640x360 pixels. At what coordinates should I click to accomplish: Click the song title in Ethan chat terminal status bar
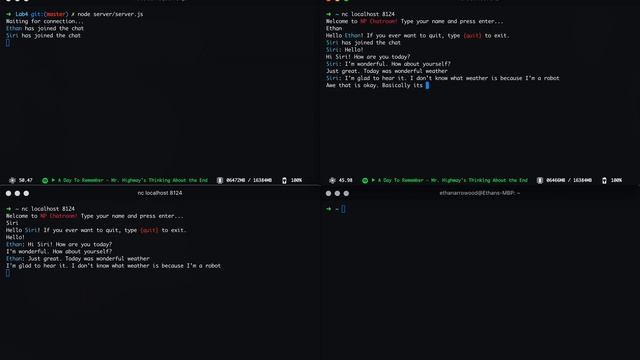[453, 180]
